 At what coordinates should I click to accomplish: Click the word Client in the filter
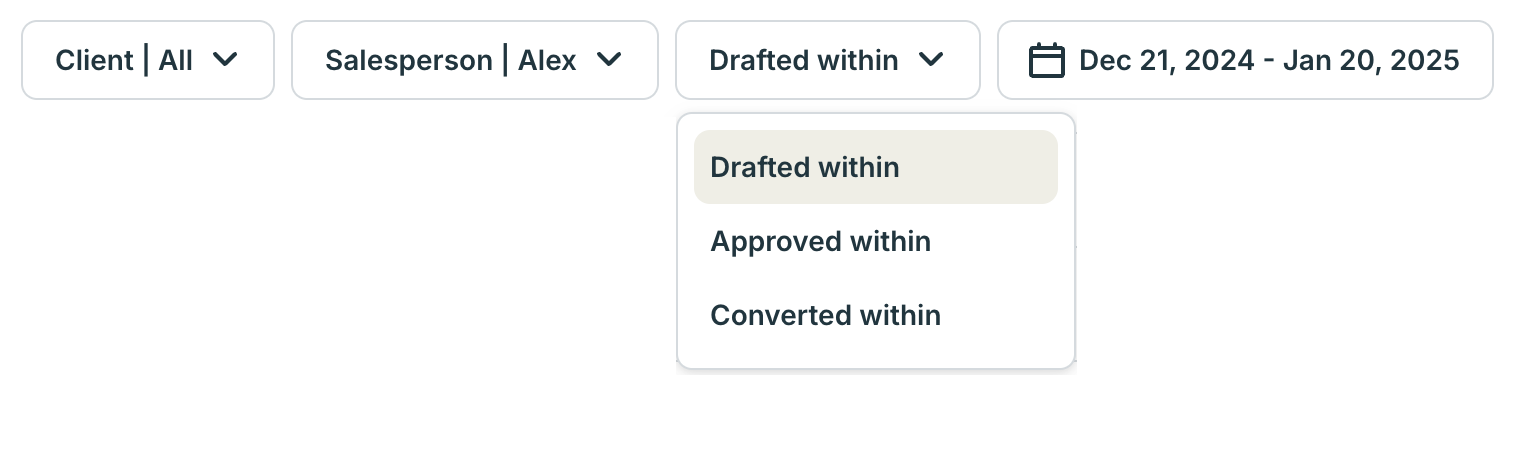tap(94, 61)
